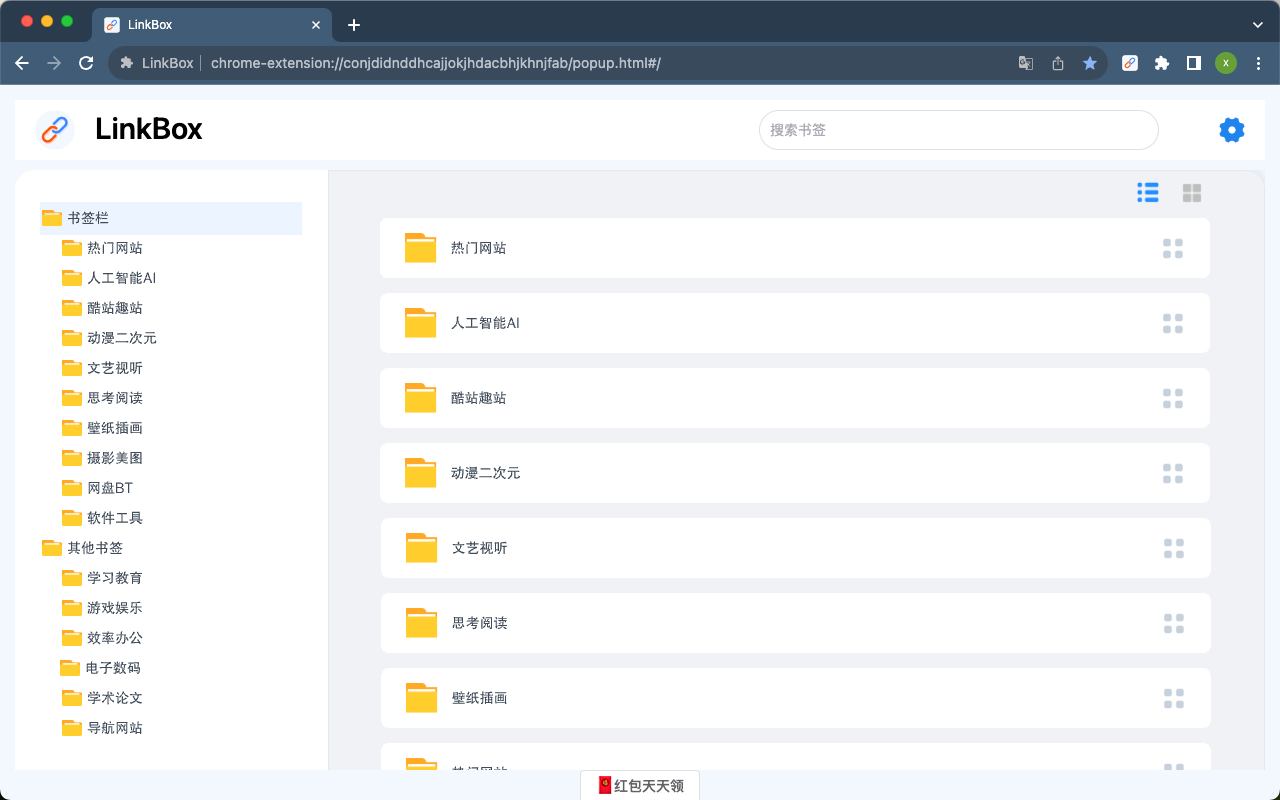Click share icon in address bar
The width and height of the screenshot is (1280, 800).
tap(1058, 63)
